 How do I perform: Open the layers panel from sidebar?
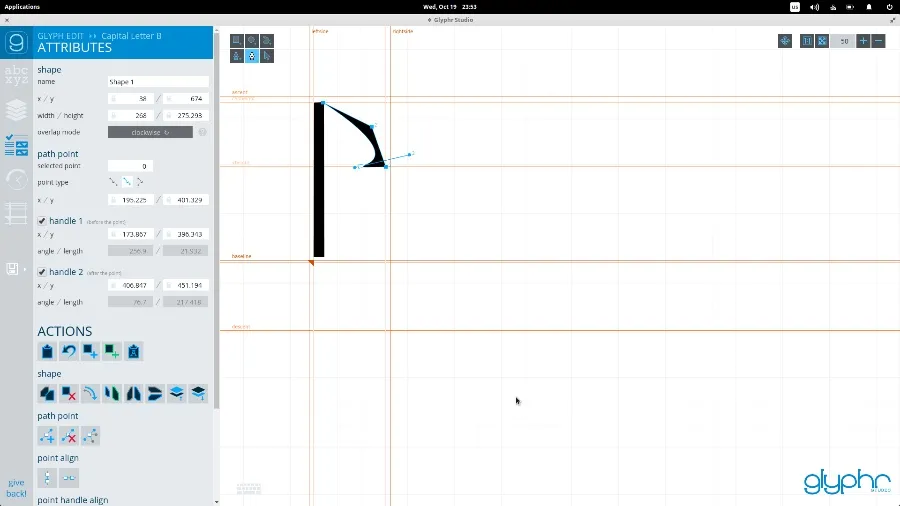click(16, 110)
